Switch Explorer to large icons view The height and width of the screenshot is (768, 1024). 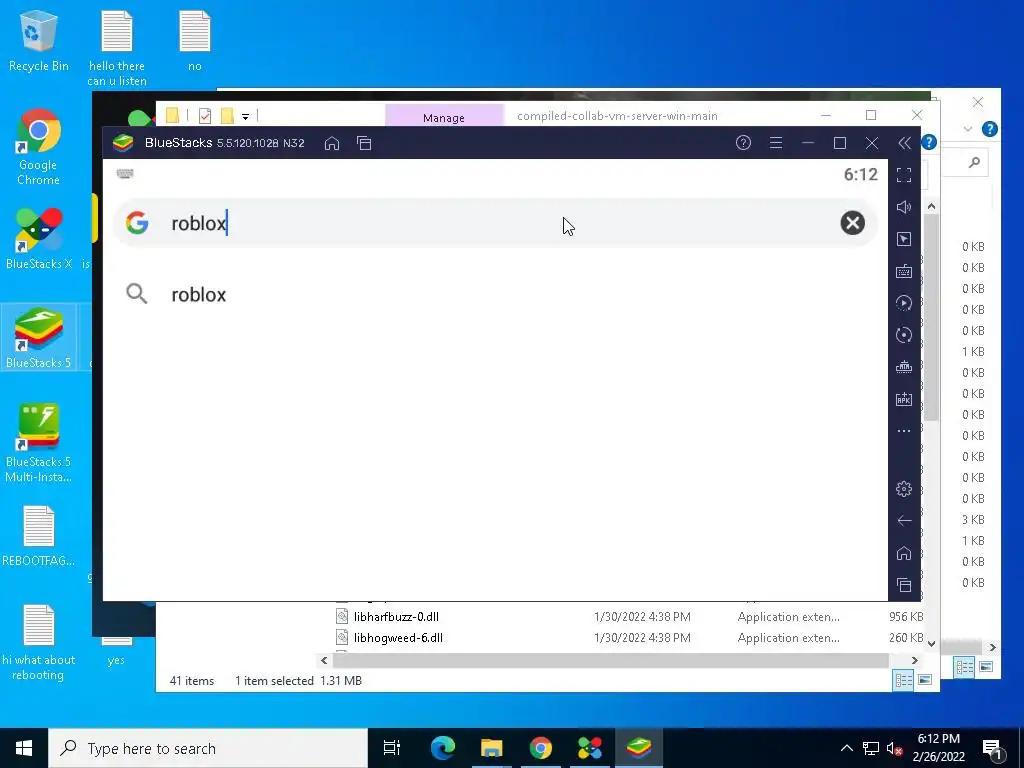pyautogui.click(x=925, y=680)
